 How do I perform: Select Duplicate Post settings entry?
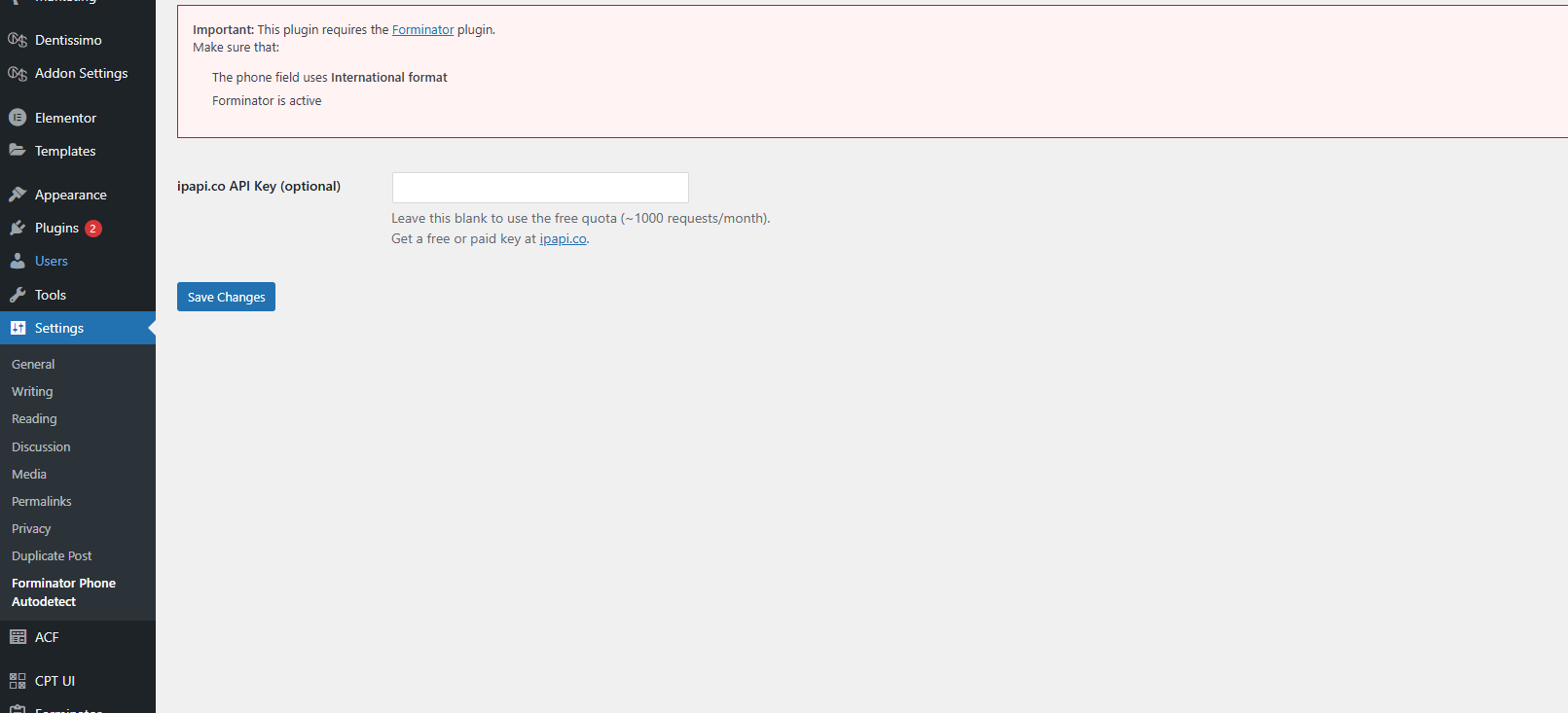tap(52, 555)
